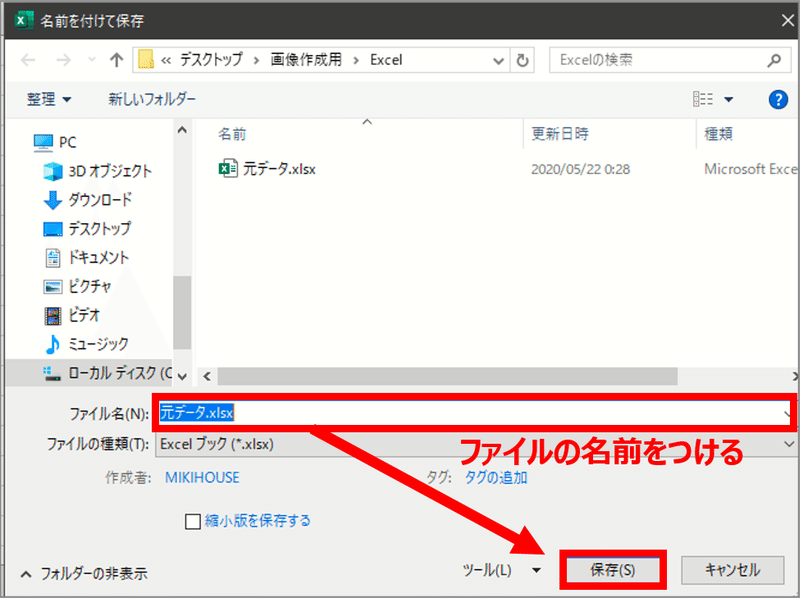Change the view layout icon

[x=703, y=99]
